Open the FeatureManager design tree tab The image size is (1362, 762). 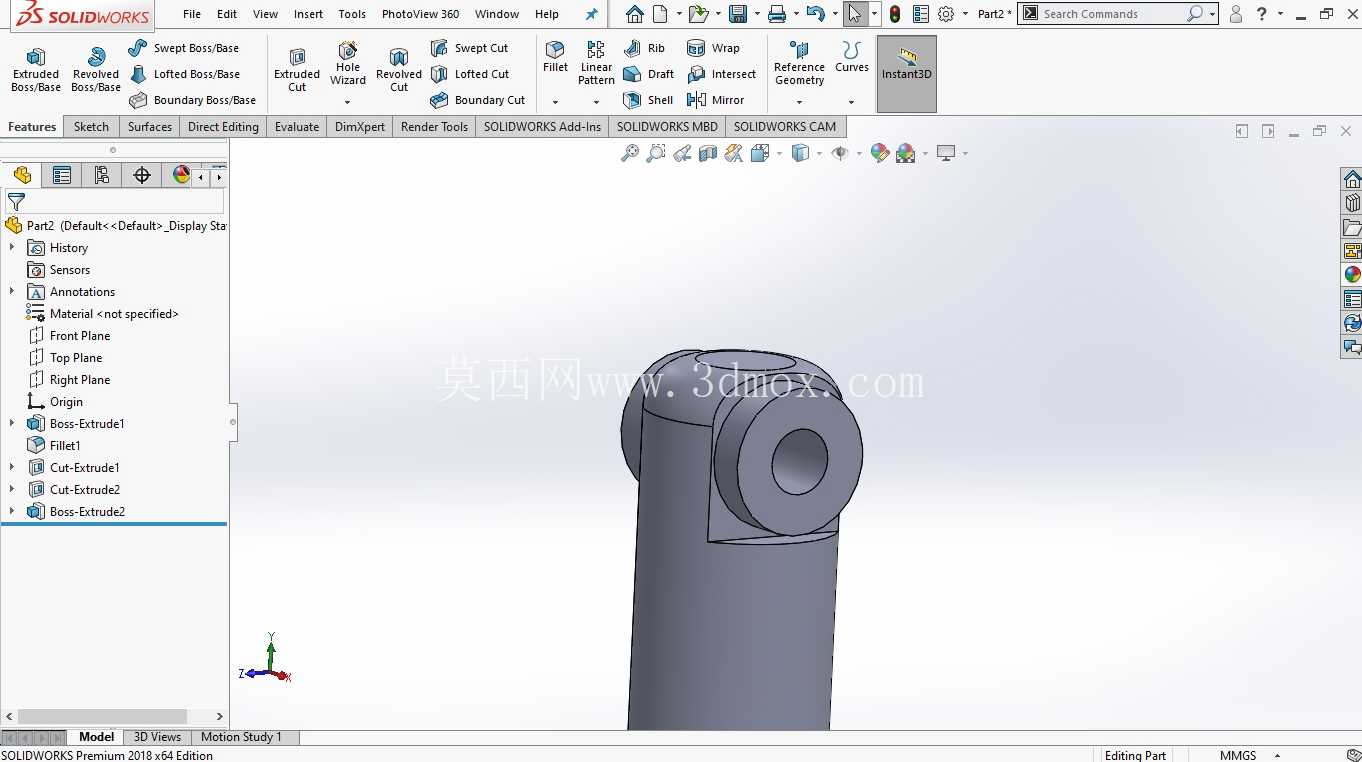coord(22,175)
